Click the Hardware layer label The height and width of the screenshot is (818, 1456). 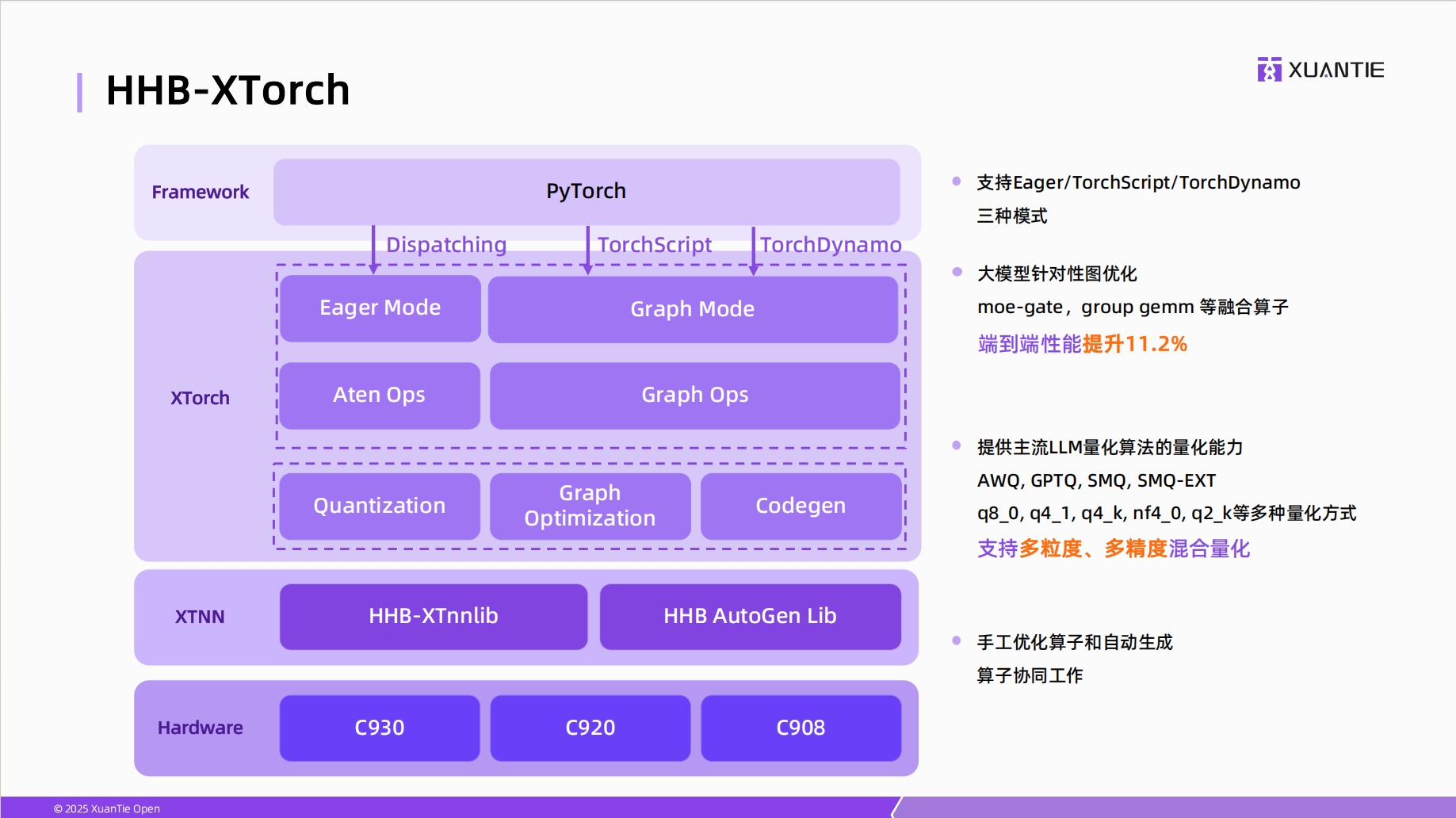pos(201,728)
